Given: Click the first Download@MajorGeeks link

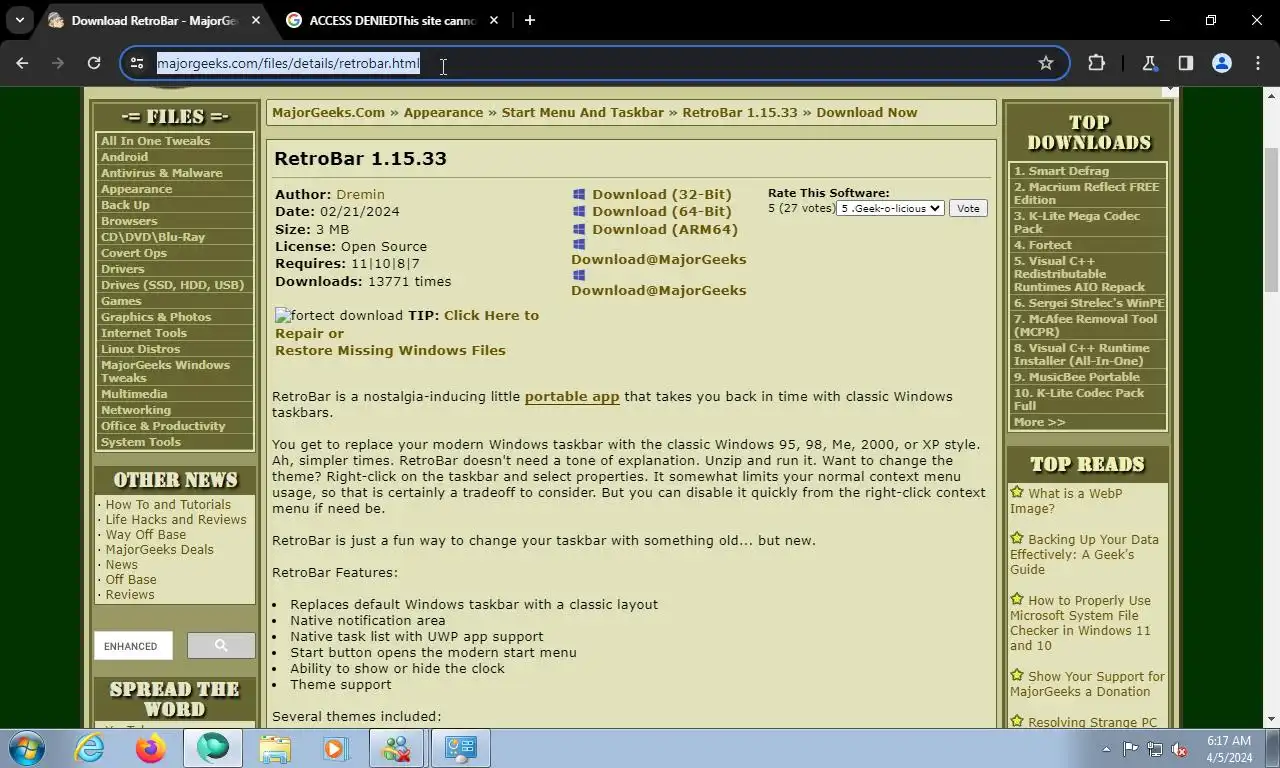Looking at the screenshot, I should (658, 259).
